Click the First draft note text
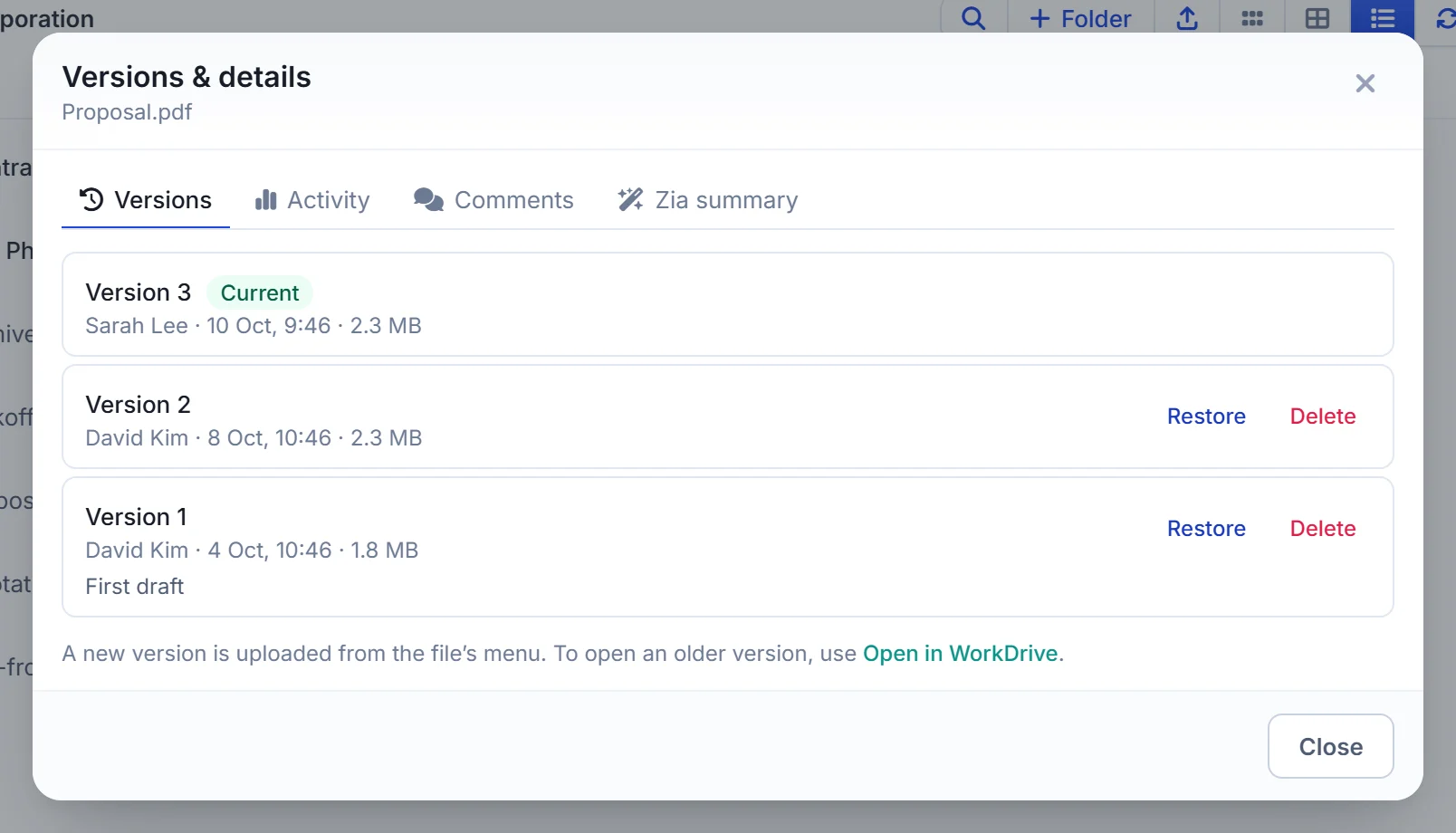Viewport: 1456px width, 833px height. [135, 587]
